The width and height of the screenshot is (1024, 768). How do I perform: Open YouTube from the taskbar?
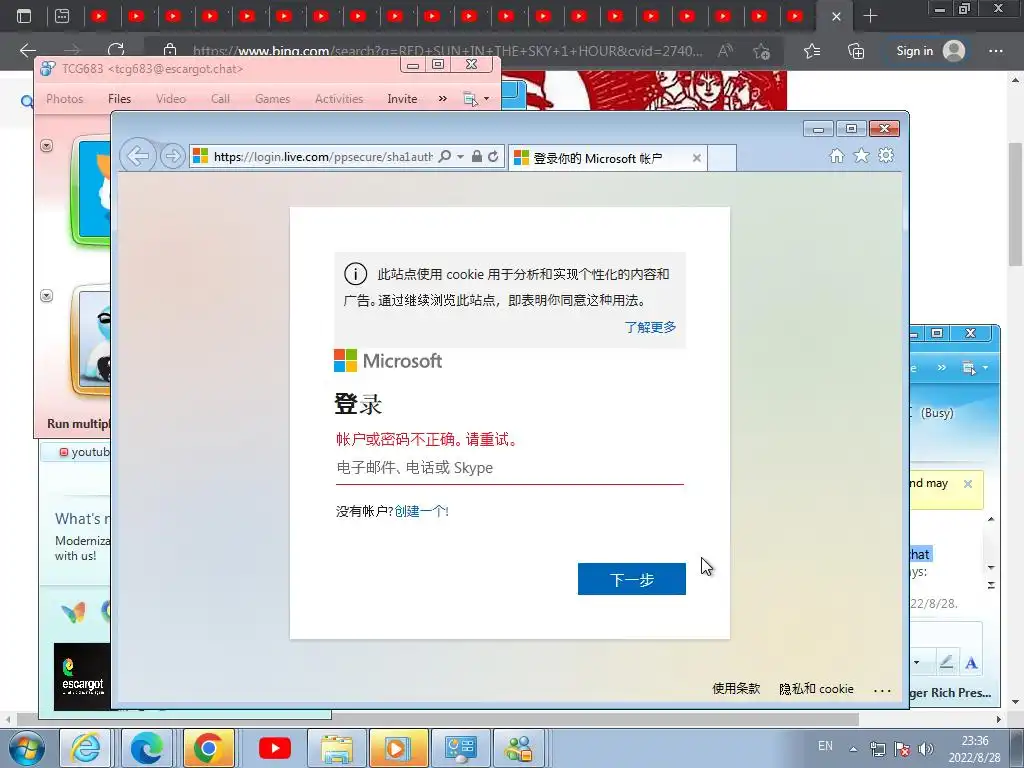[x=275, y=748]
